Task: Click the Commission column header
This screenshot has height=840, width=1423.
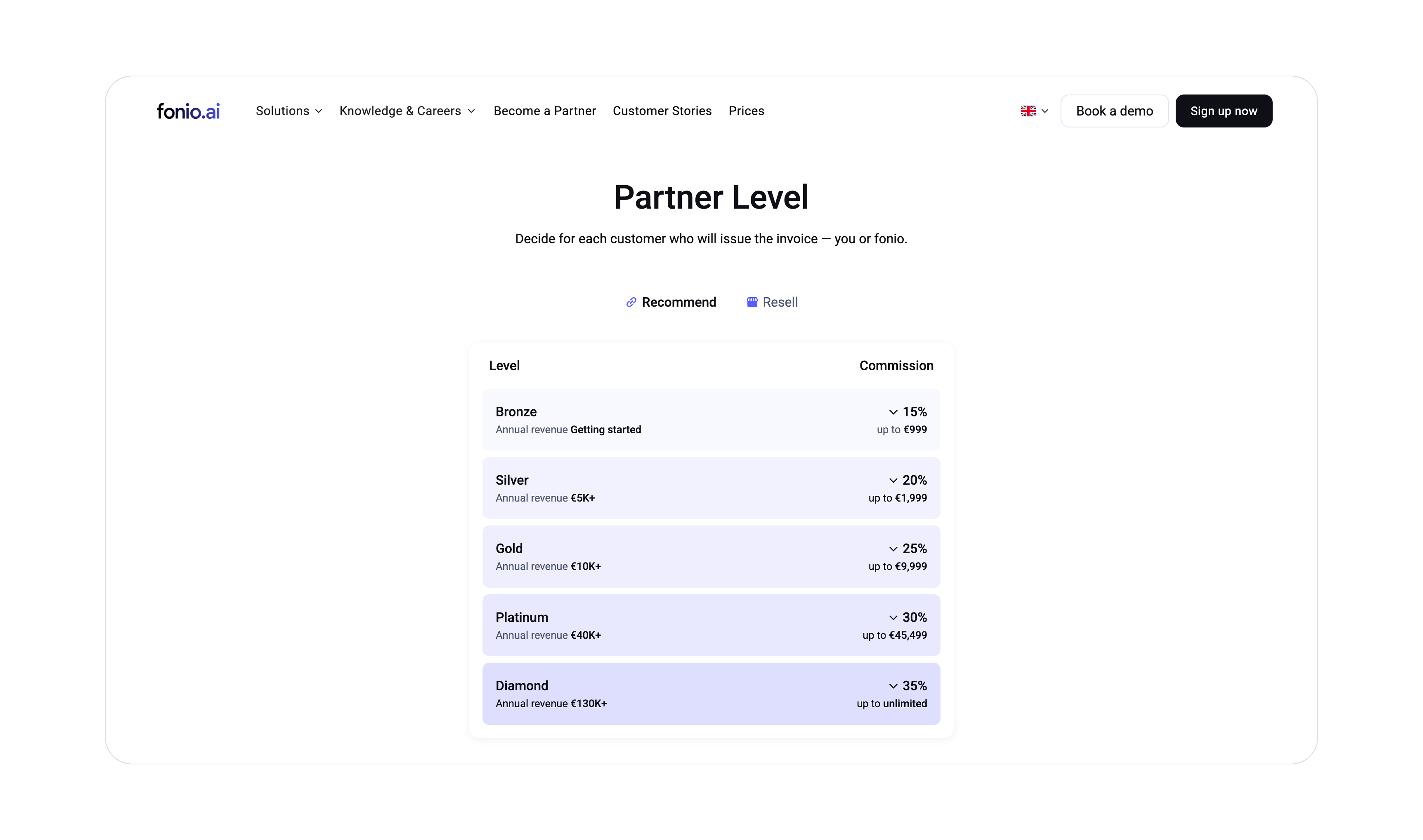Action: 896,366
